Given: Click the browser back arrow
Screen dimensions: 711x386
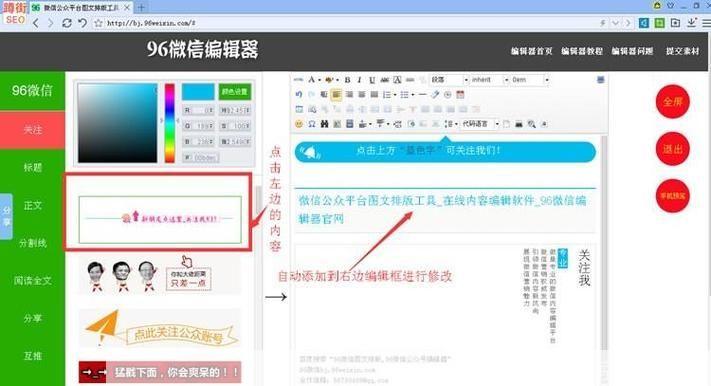Looking at the screenshot, I should (36, 23).
